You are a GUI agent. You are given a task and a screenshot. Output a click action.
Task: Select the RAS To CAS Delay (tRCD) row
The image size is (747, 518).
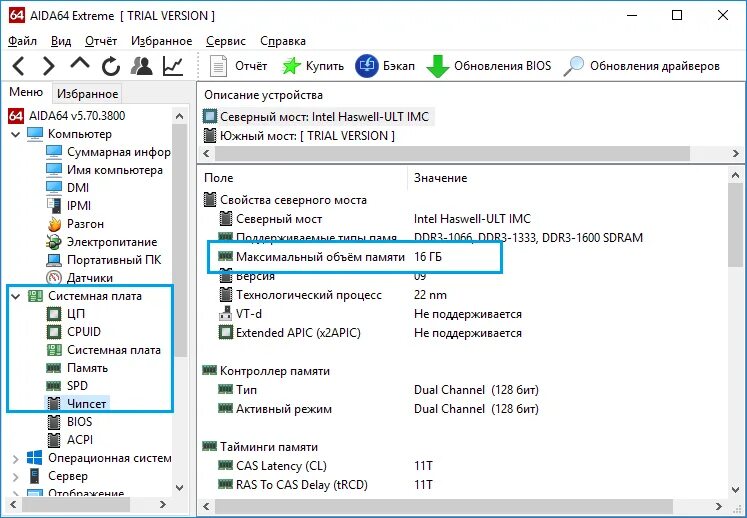coord(325,485)
